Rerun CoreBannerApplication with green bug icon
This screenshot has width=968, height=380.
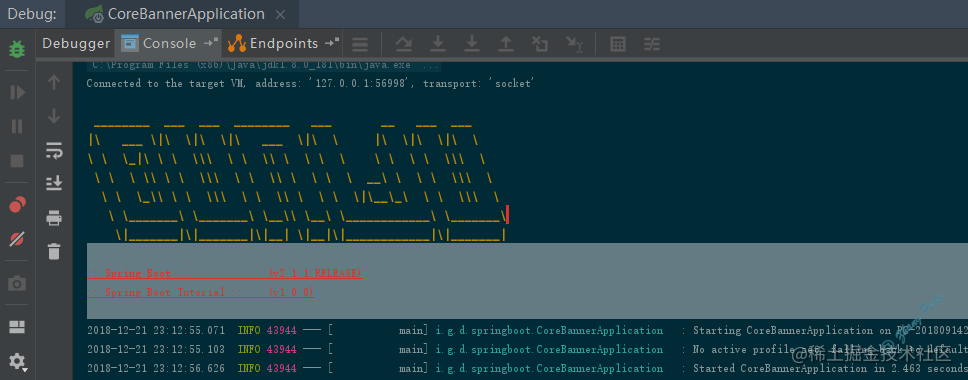[x=17, y=49]
